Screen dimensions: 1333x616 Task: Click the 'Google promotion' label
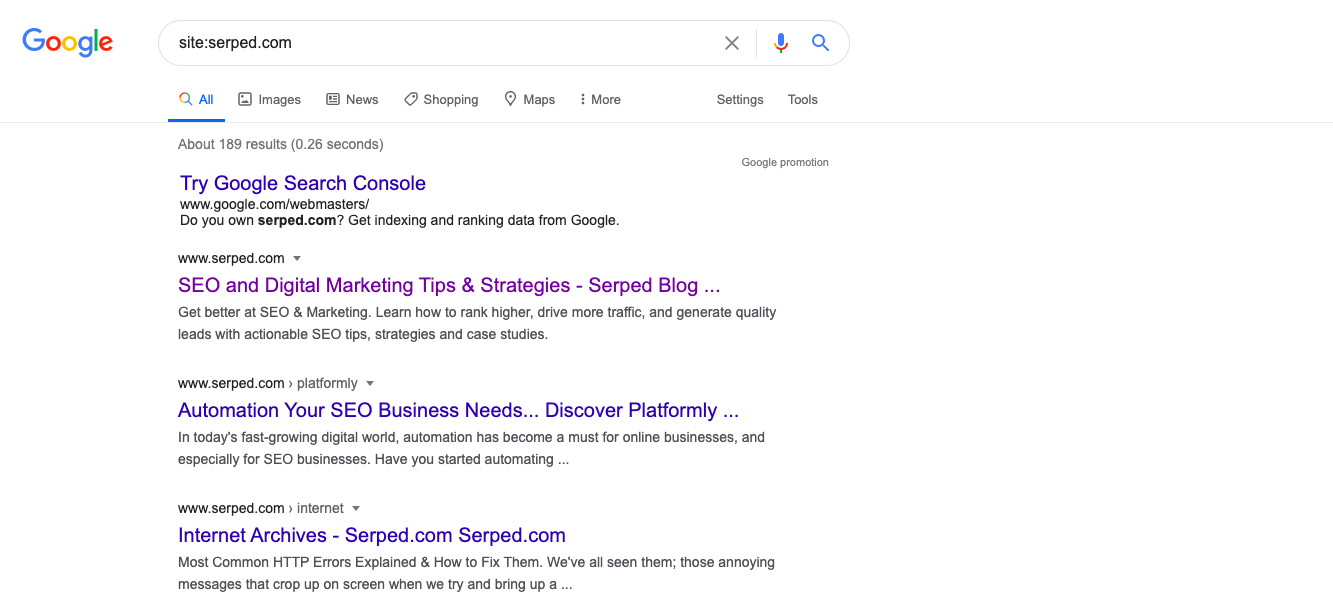coord(785,162)
